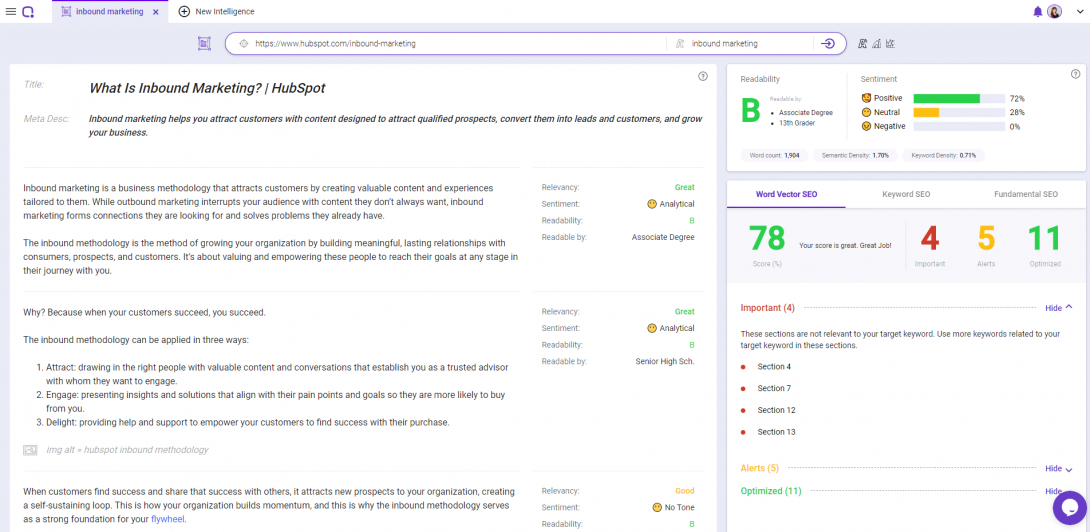
Task: Click the score 78 value
Action: click(767, 239)
